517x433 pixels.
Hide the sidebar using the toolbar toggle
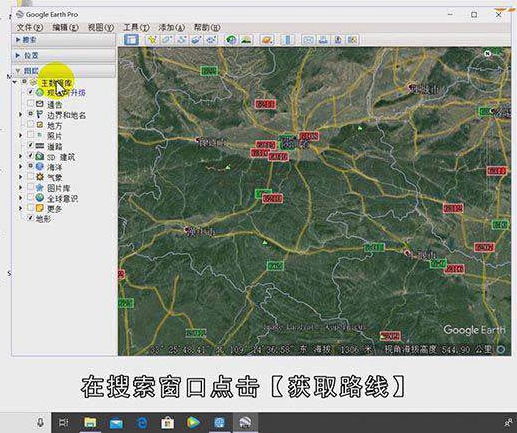[131, 40]
